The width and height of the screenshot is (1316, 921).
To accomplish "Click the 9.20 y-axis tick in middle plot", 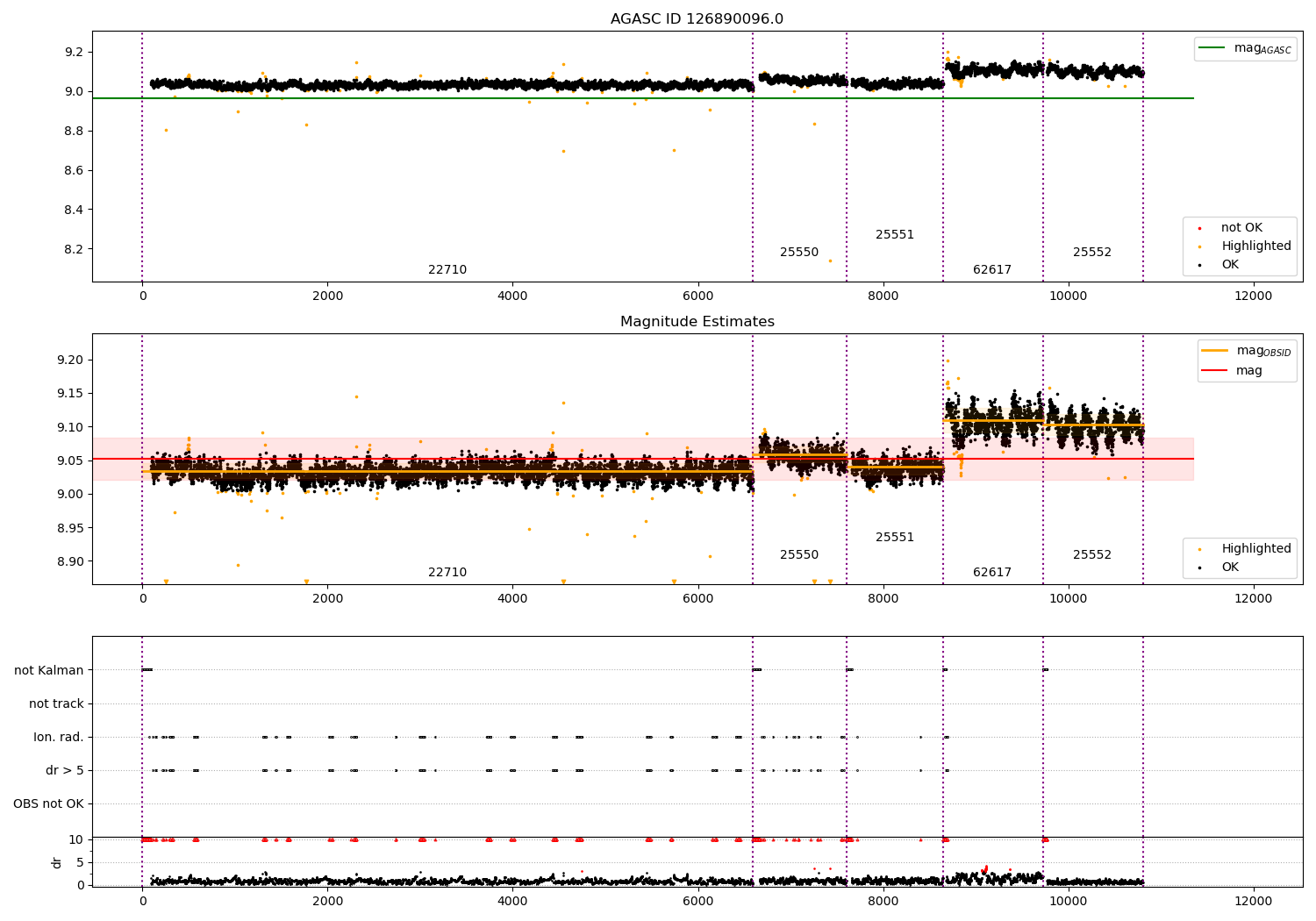I will pos(69,360).
